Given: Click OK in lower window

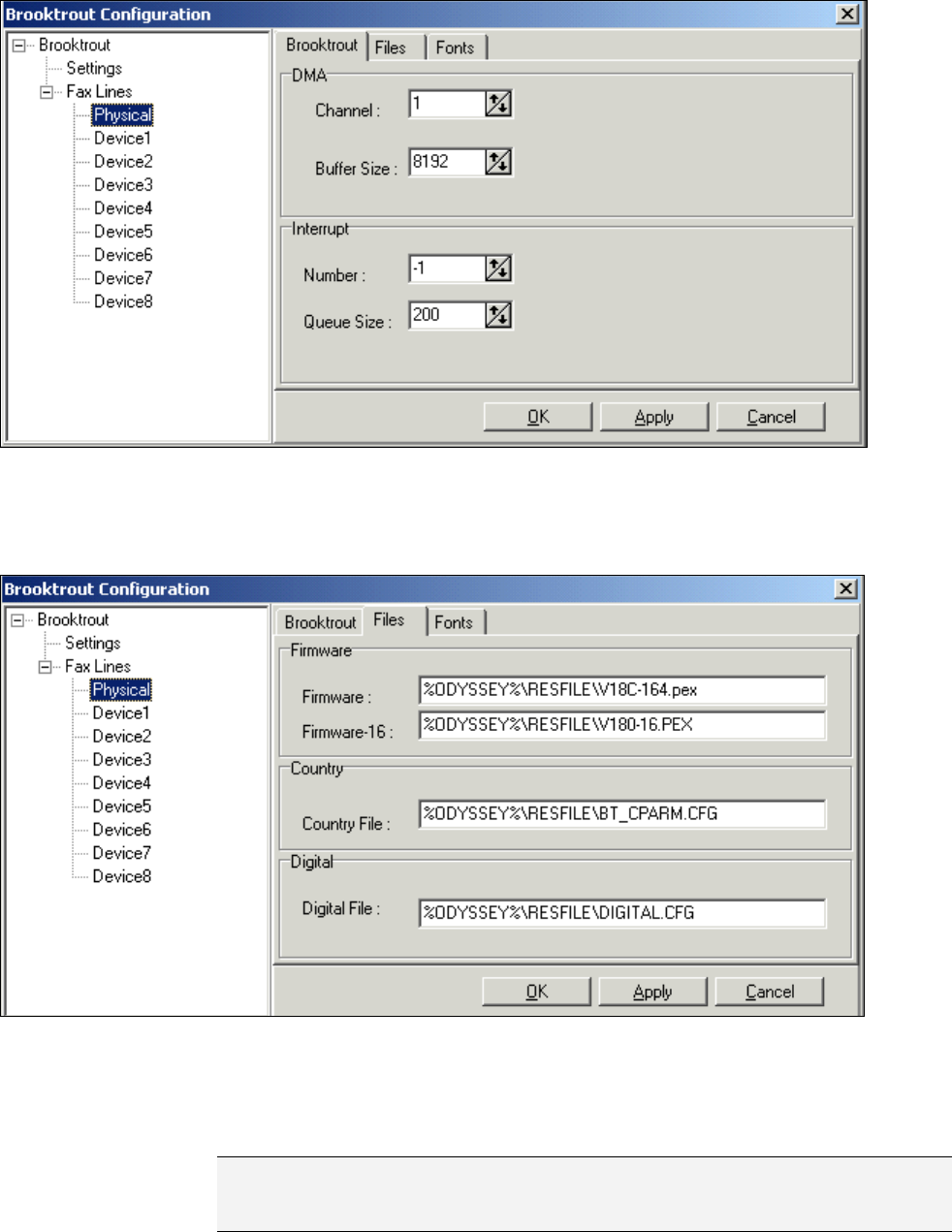Looking at the screenshot, I should pos(537,992).
